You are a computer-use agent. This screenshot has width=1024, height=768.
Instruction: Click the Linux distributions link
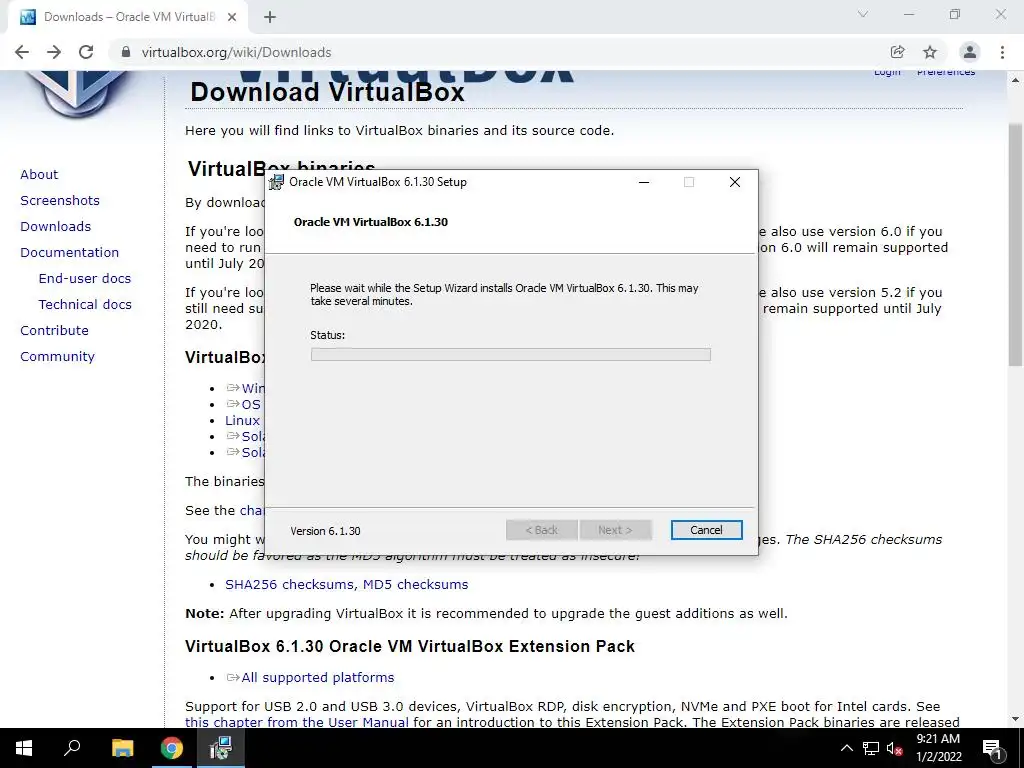pyautogui.click(x=242, y=421)
